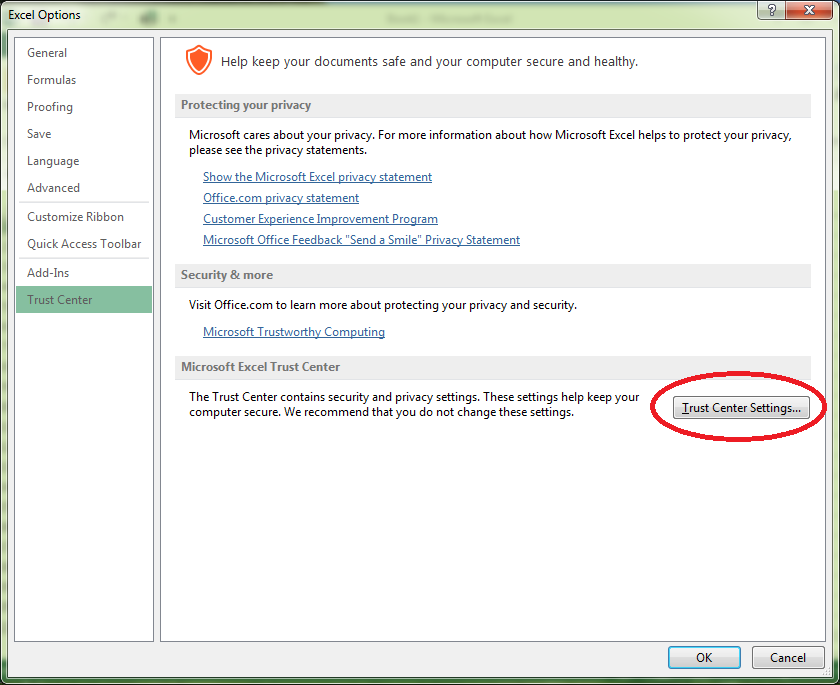Select Add-Ins in the sidebar
The image size is (840, 685).
84,273
